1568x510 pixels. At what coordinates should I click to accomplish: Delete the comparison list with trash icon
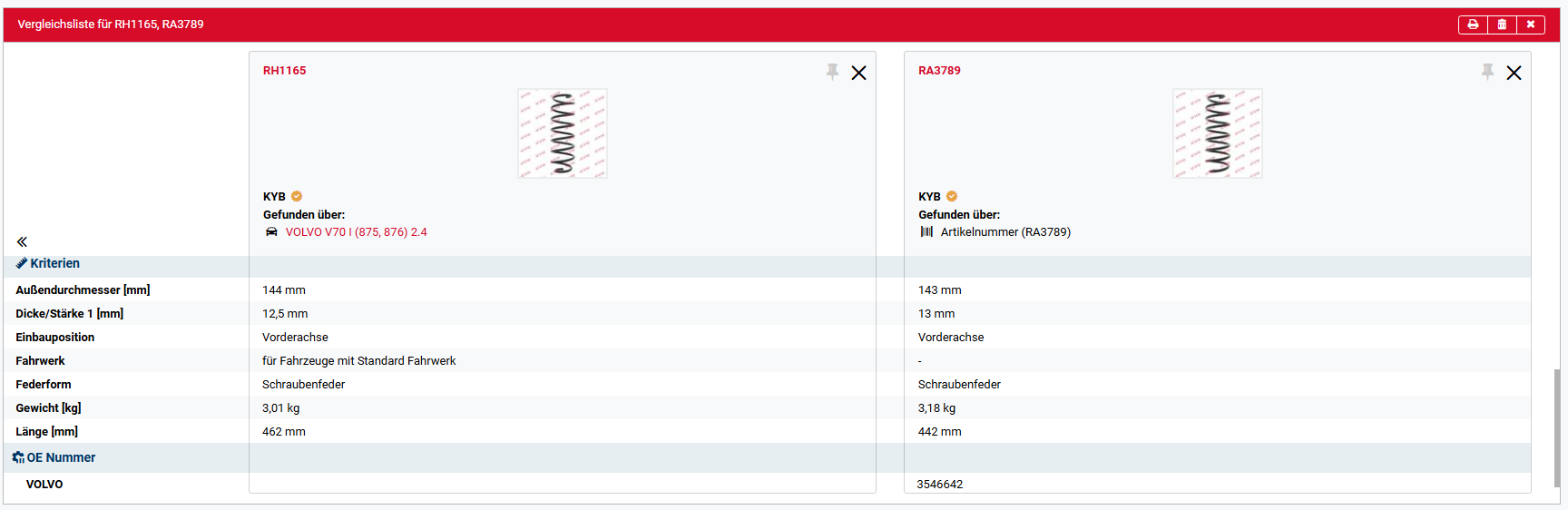pos(1502,25)
